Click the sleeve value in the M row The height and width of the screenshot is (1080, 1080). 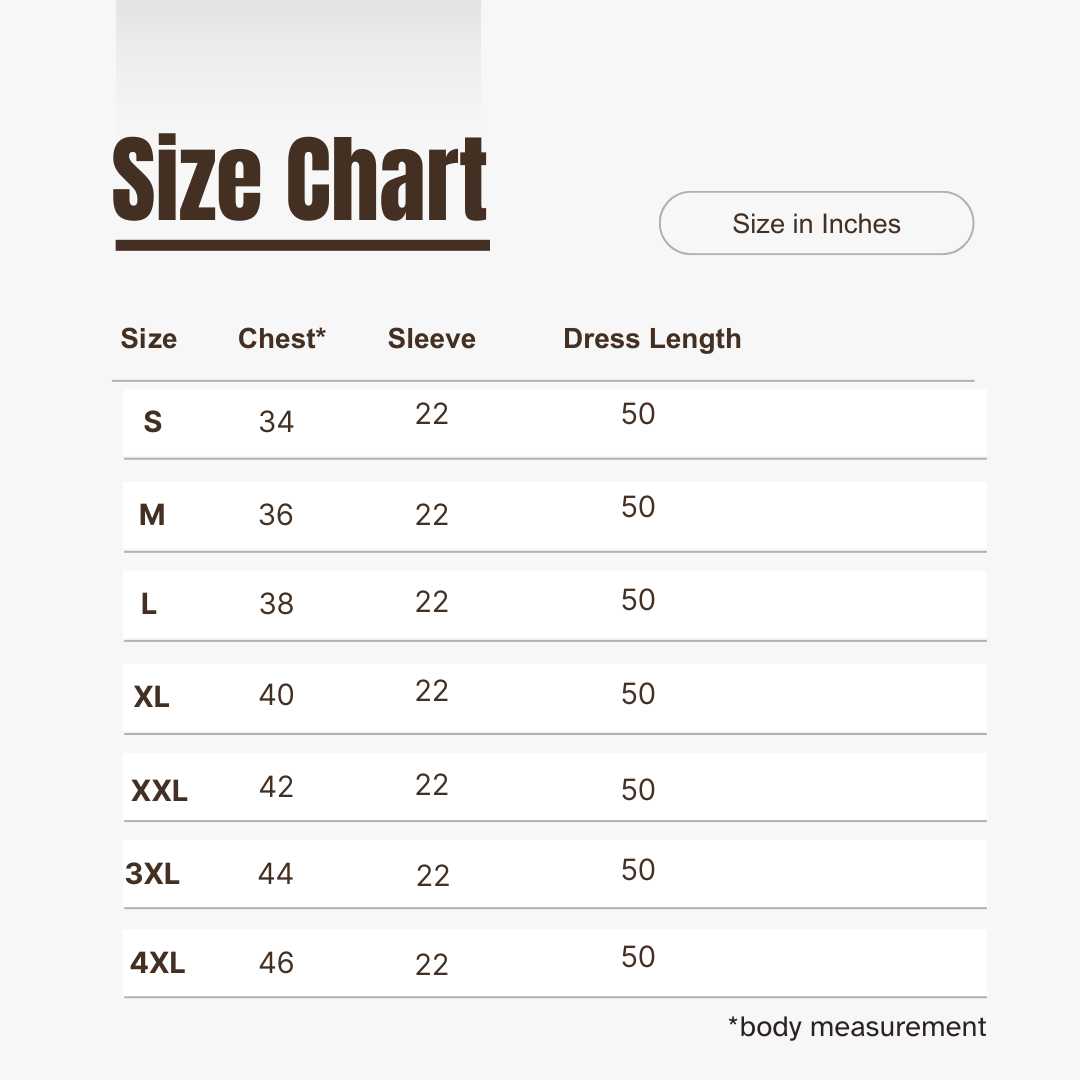point(432,515)
